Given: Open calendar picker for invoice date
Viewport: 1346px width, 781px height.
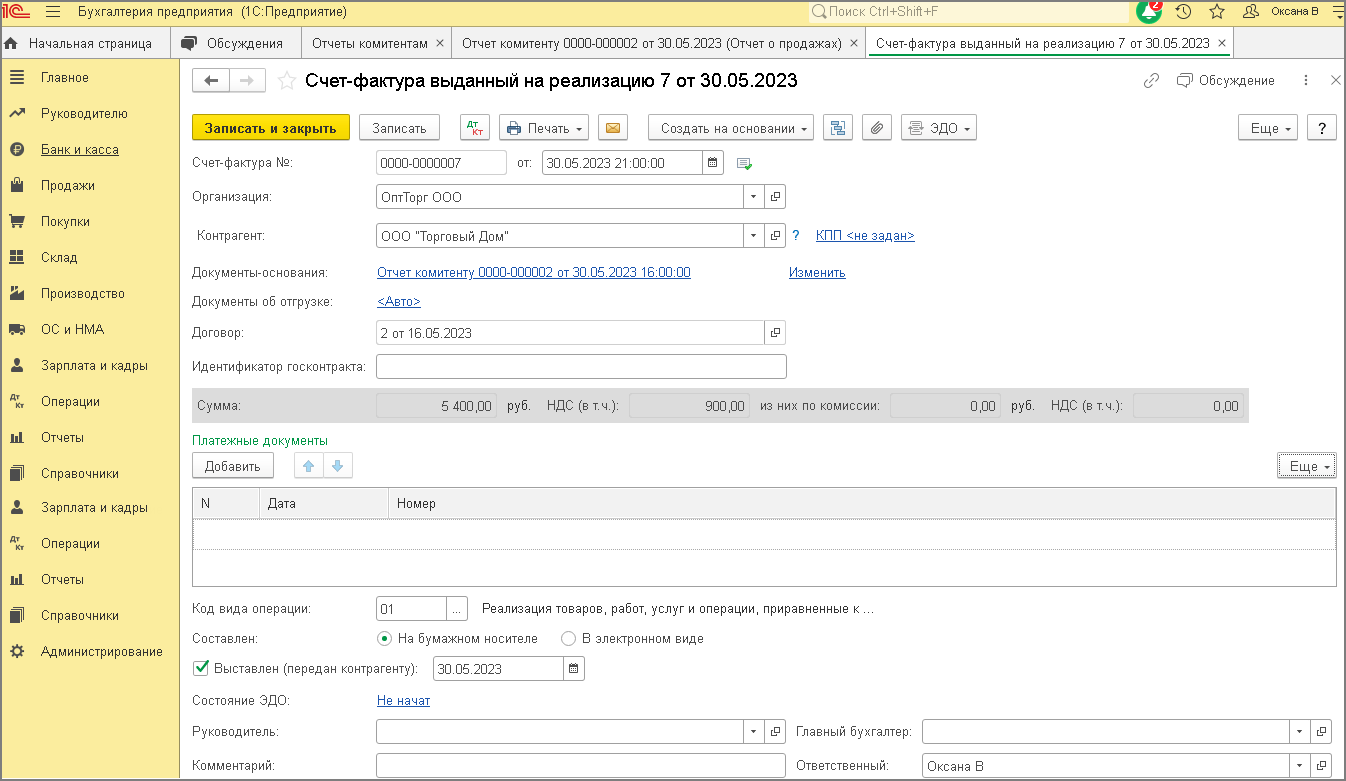Looking at the screenshot, I should tap(712, 163).
